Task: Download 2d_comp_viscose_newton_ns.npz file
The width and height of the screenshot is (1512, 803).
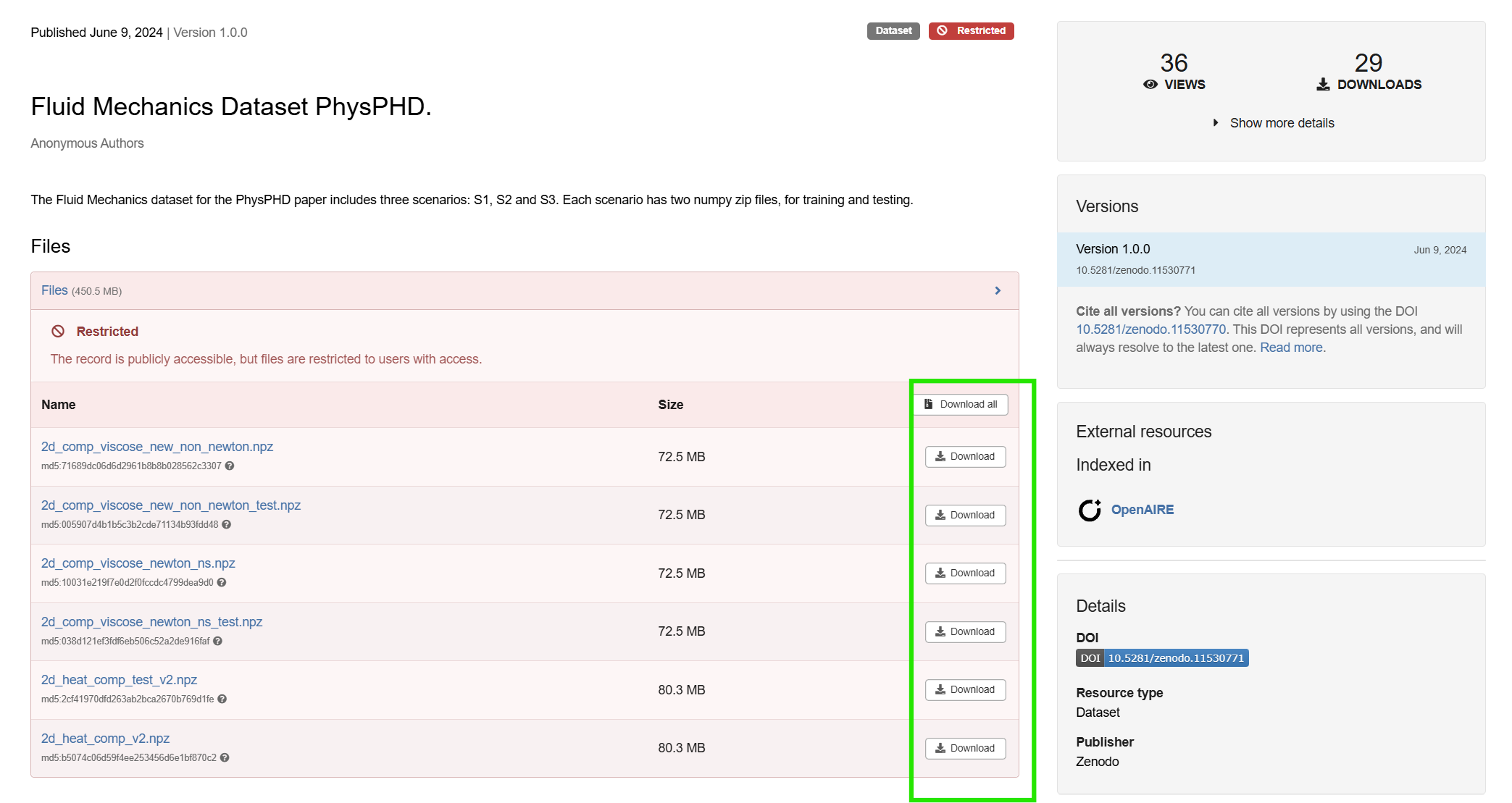Action: (965, 573)
